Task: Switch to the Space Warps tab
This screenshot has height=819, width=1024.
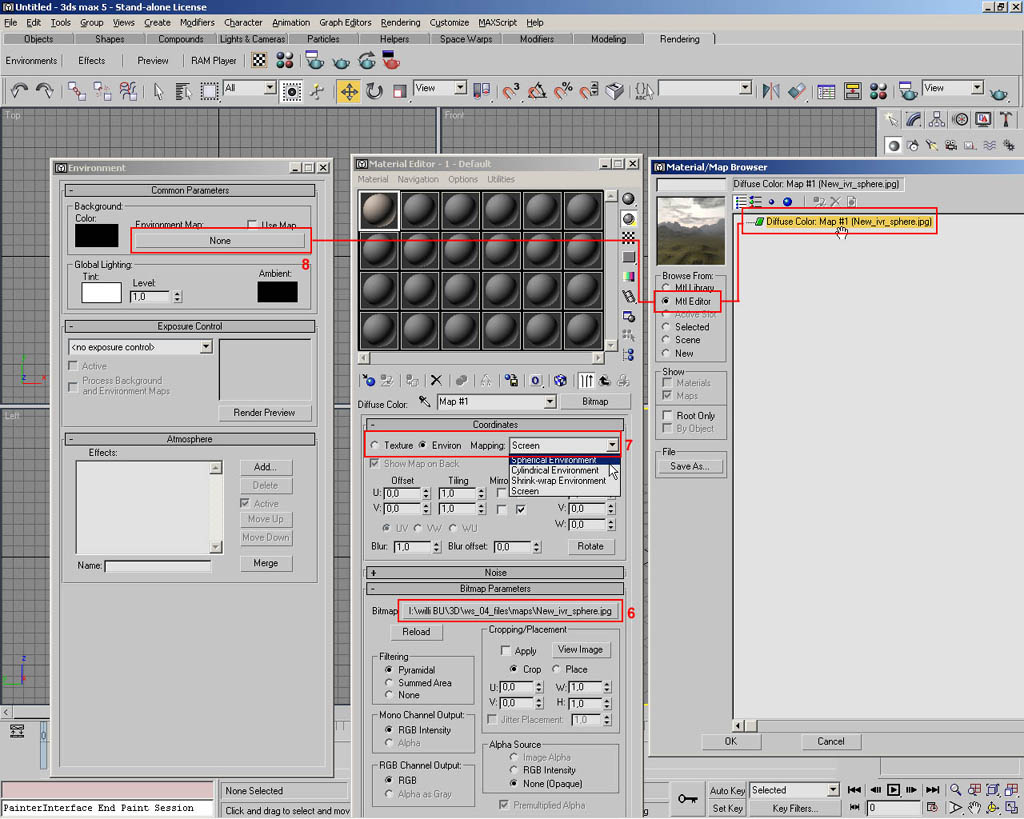Action: pos(466,39)
